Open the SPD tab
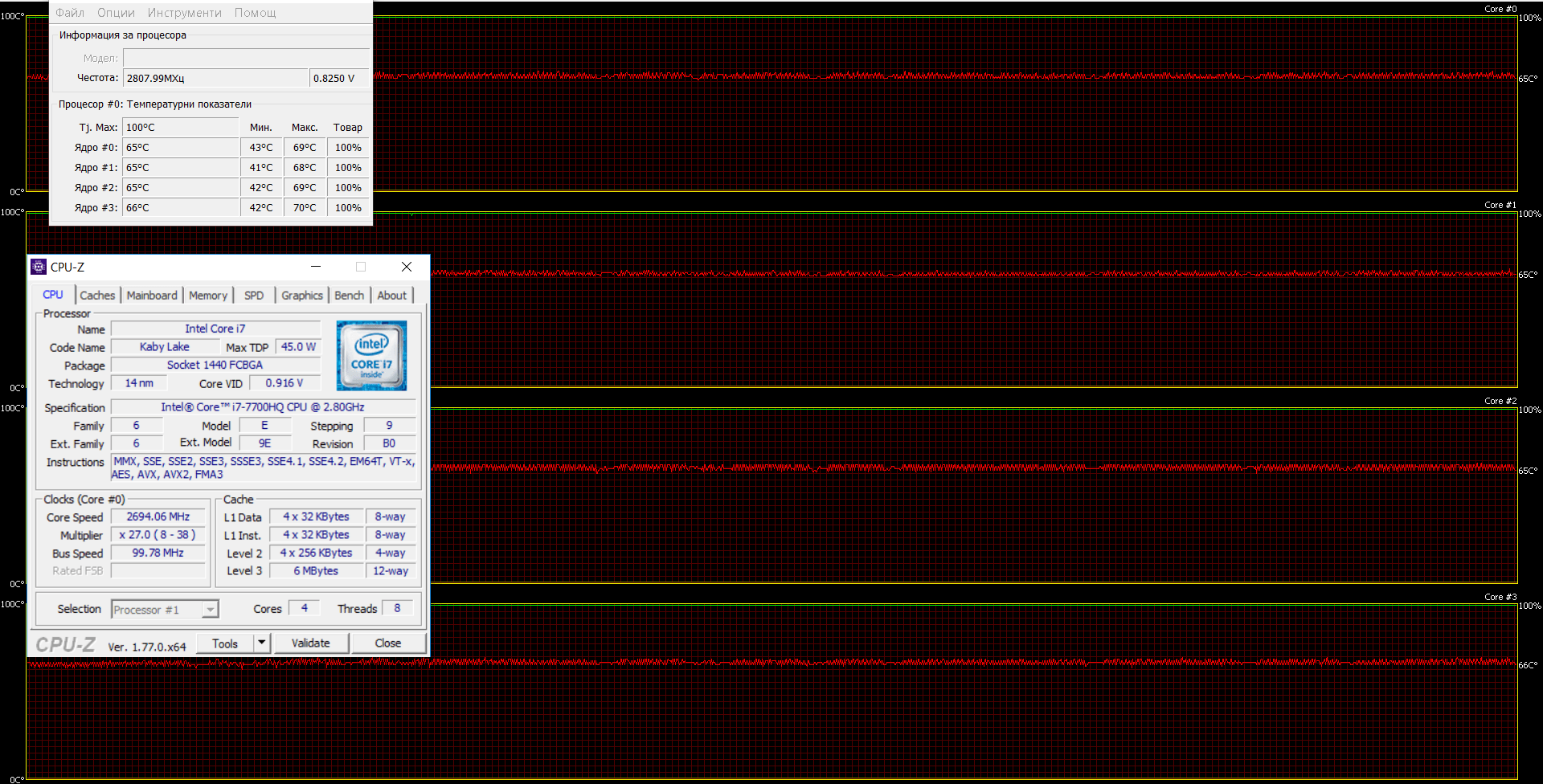Image resolution: width=1543 pixels, height=784 pixels. 254,296
